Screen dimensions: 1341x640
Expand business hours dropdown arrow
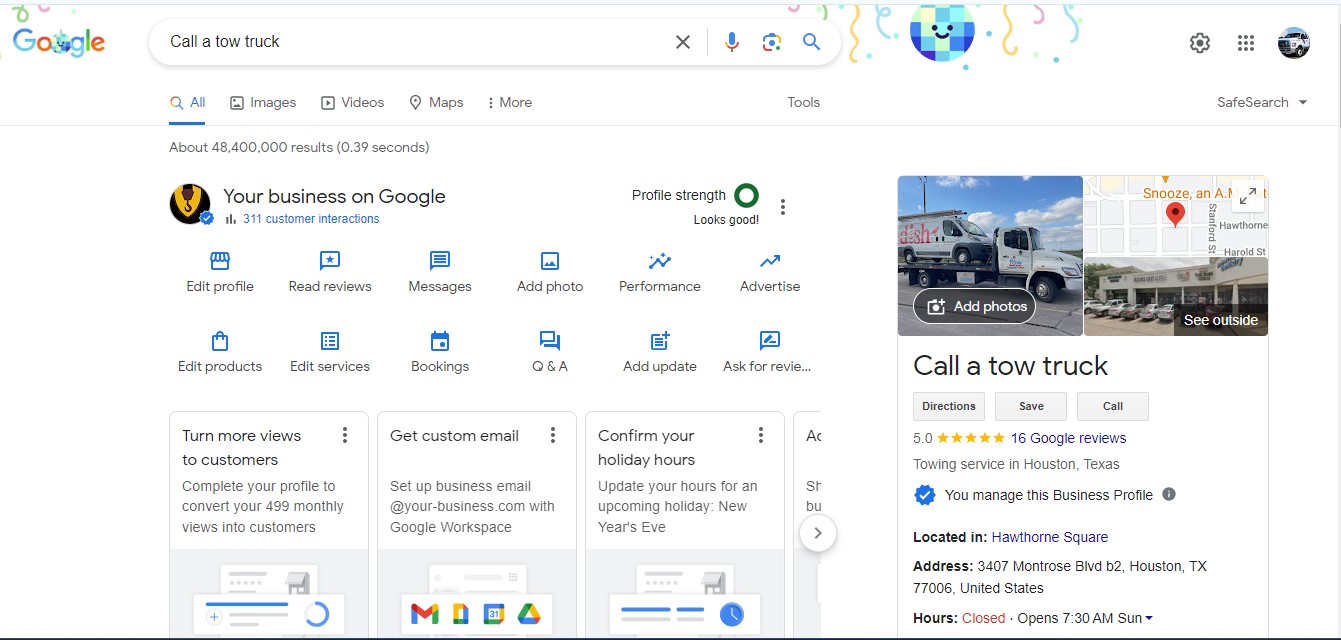(1149, 619)
